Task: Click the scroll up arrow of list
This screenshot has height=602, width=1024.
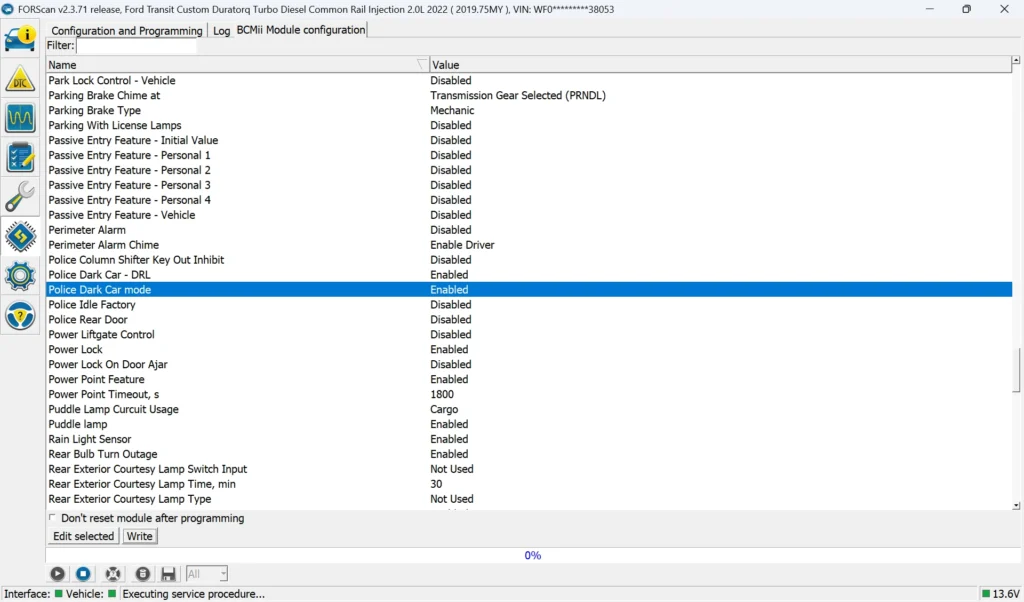Action: point(1016,61)
